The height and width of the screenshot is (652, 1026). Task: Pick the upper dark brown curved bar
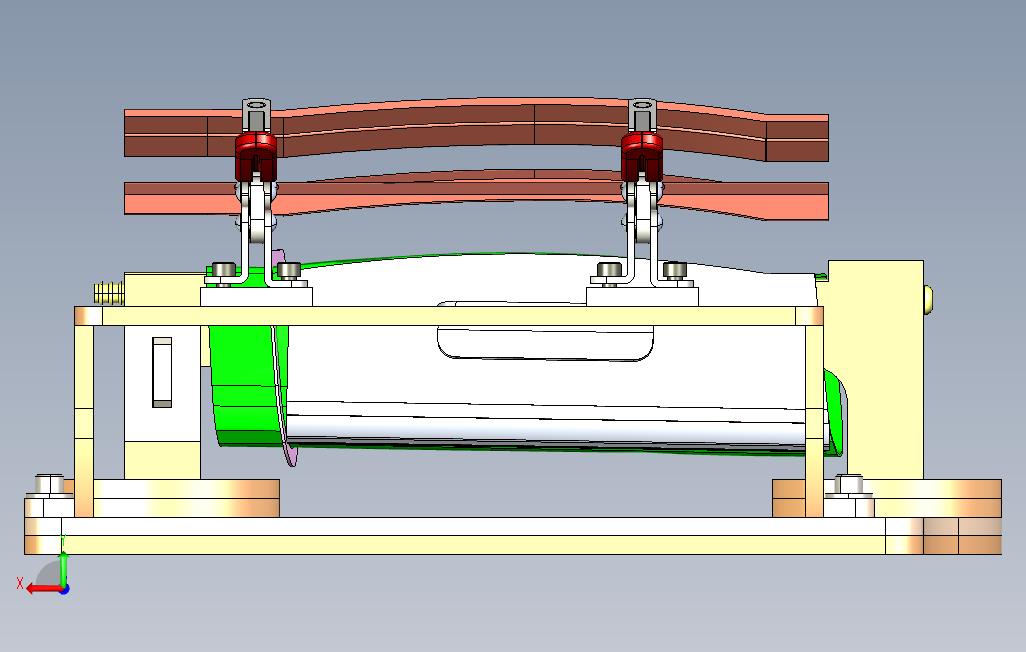(476, 130)
